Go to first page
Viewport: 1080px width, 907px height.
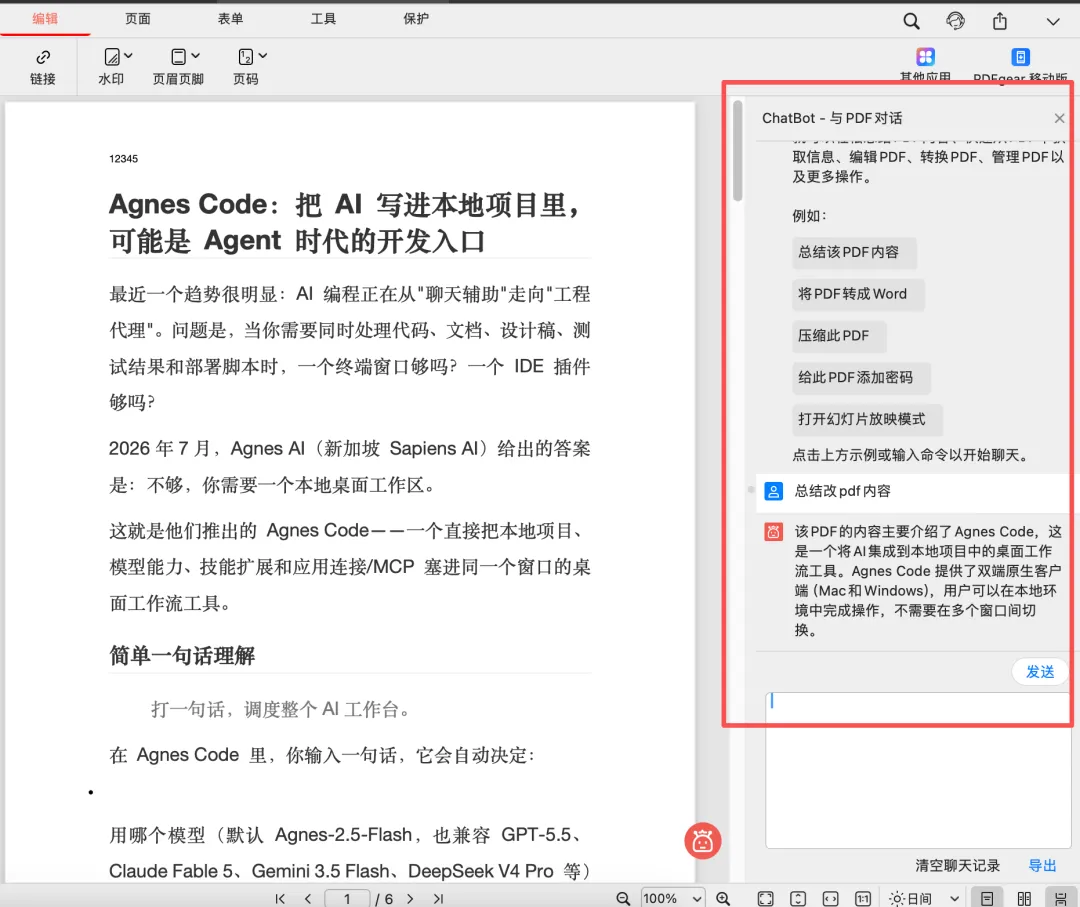coord(280,899)
